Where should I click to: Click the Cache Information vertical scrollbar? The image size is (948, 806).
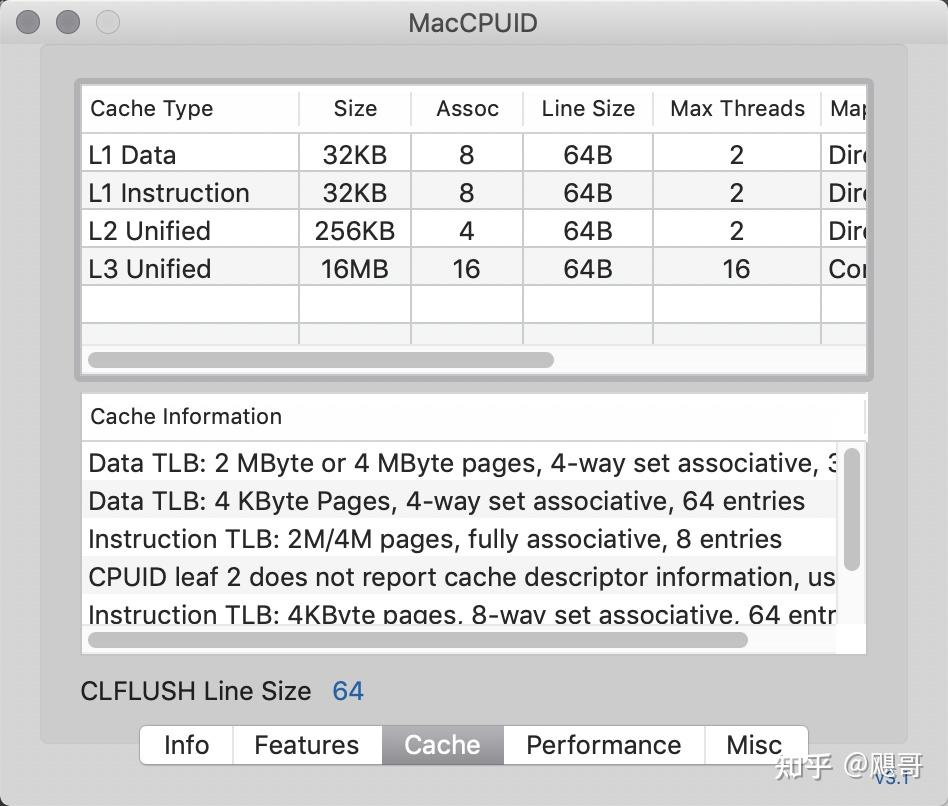click(852, 508)
